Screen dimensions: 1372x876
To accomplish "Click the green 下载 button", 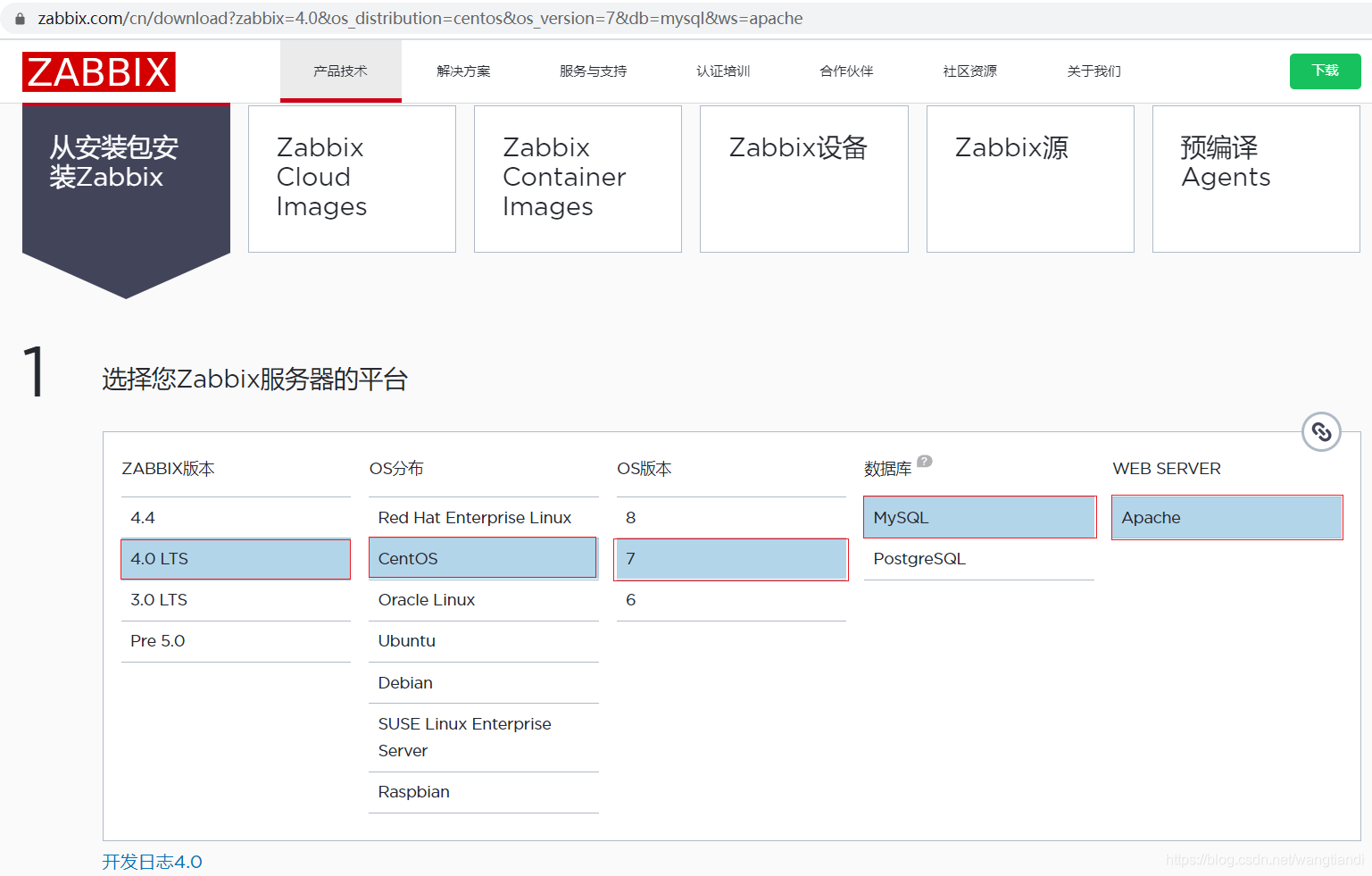I will [x=1325, y=71].
